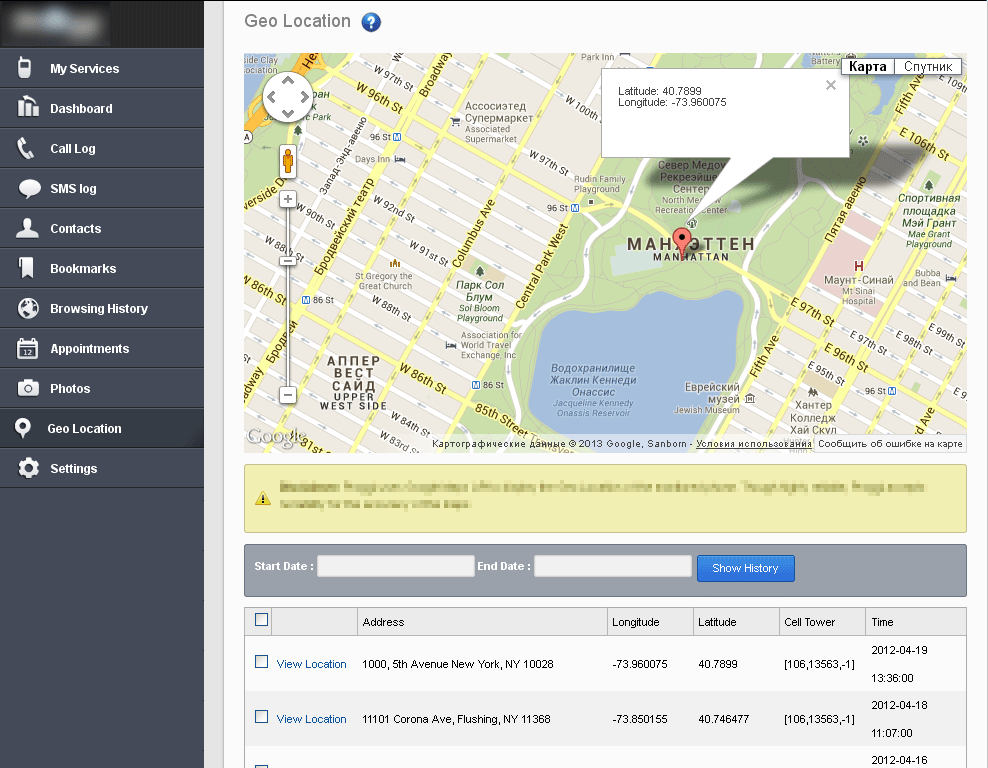Click address text 11101 Corona Ave, Flushing
Viewport: 988px width, 768px height.
[456, 719]
